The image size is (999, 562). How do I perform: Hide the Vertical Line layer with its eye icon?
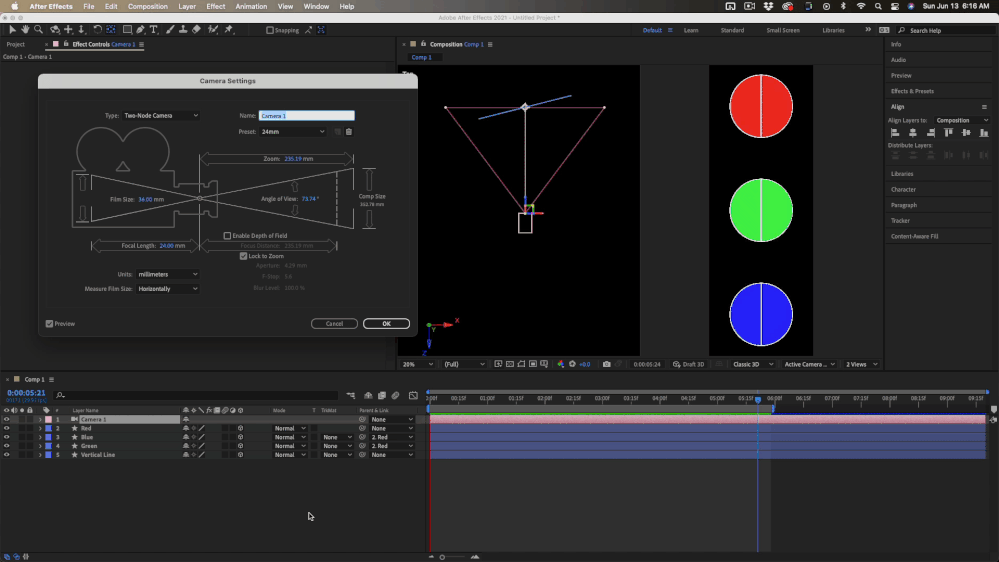tap(6, 455)
